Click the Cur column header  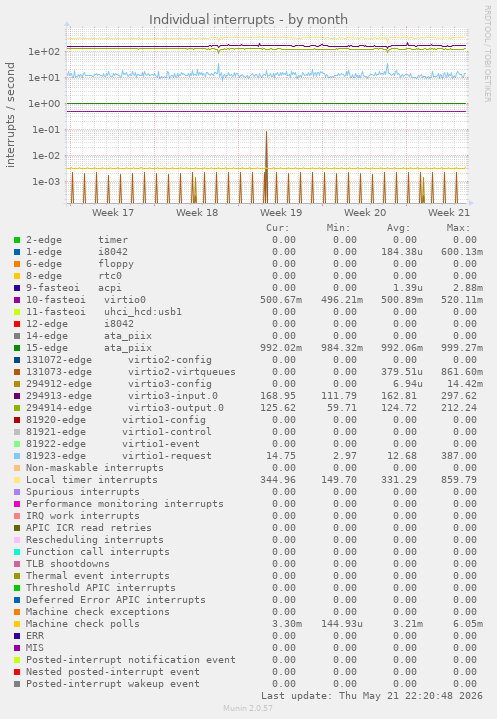tap(278, 228)
